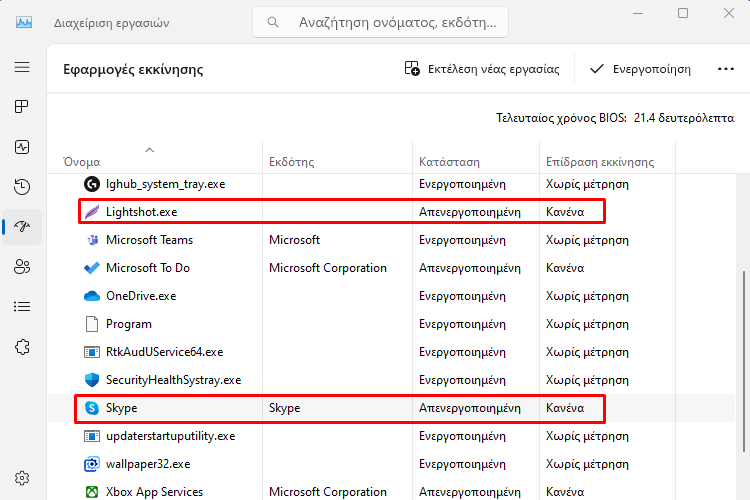Click the Lightshot feather icon

coord(92,211)
